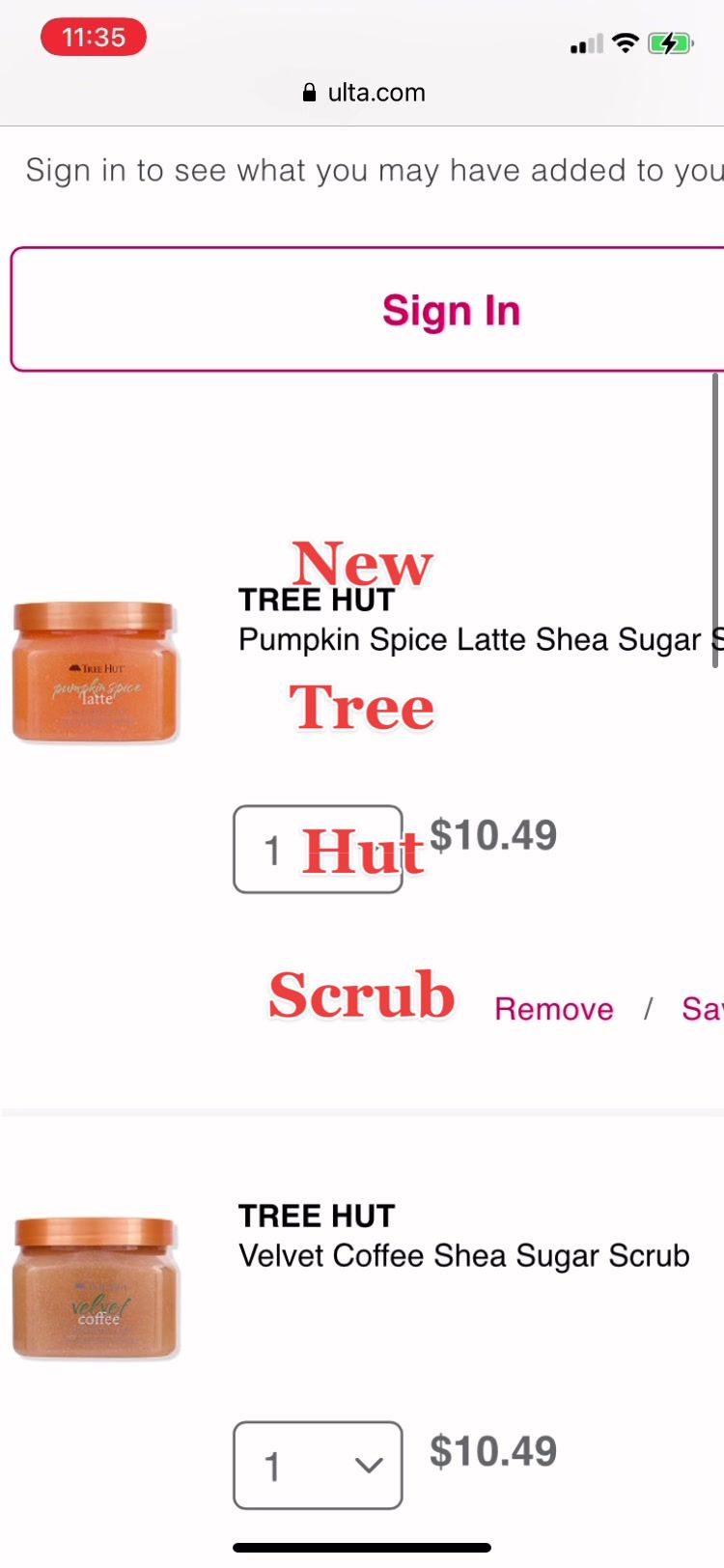Image resolution: width=724 pixels, height=1568 pixels.
Task: Click the chevron arrow in Velvet Coffee quantity box
Action: tap(369, 1466)
